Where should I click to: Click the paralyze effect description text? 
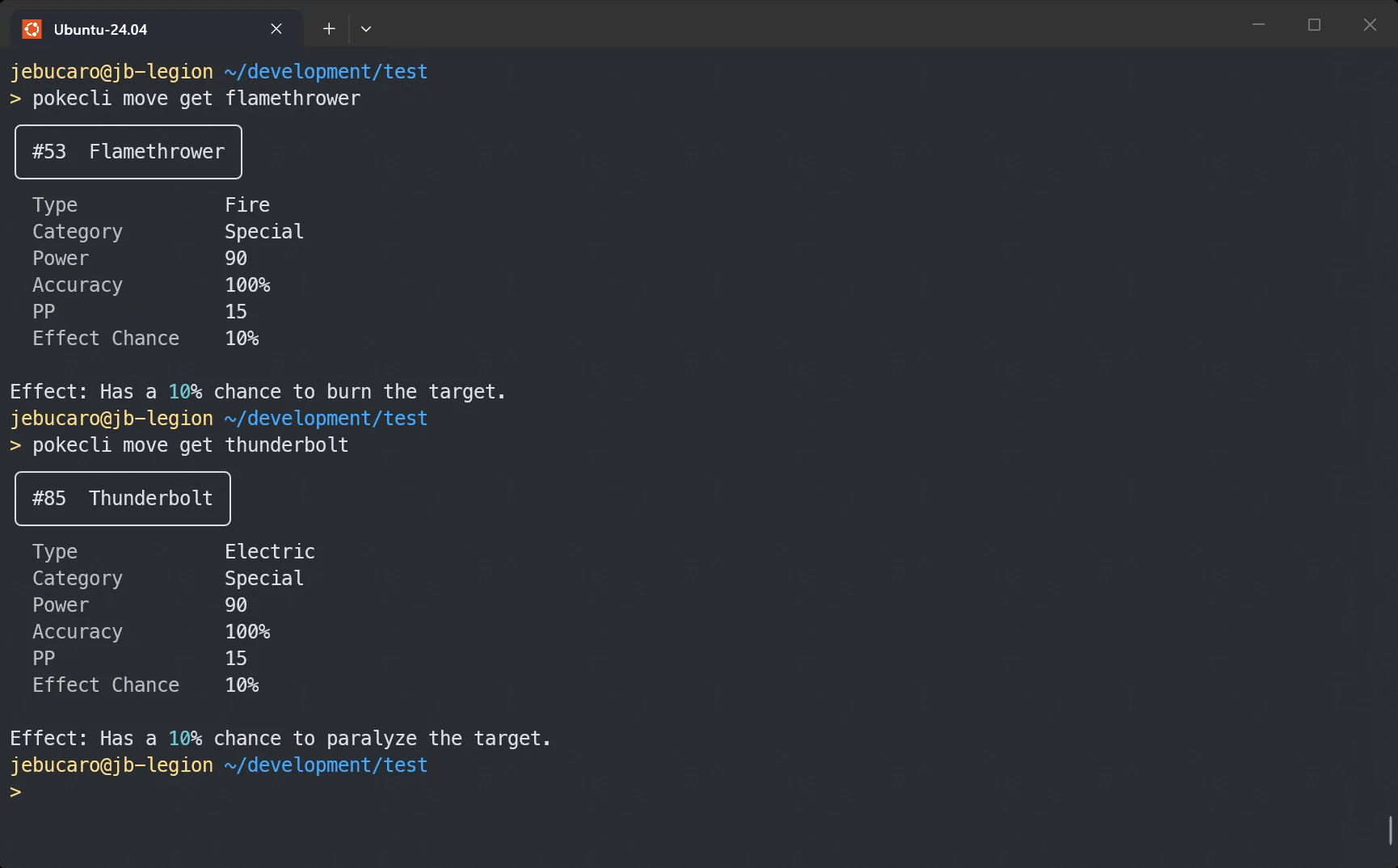tap(279, 738)
